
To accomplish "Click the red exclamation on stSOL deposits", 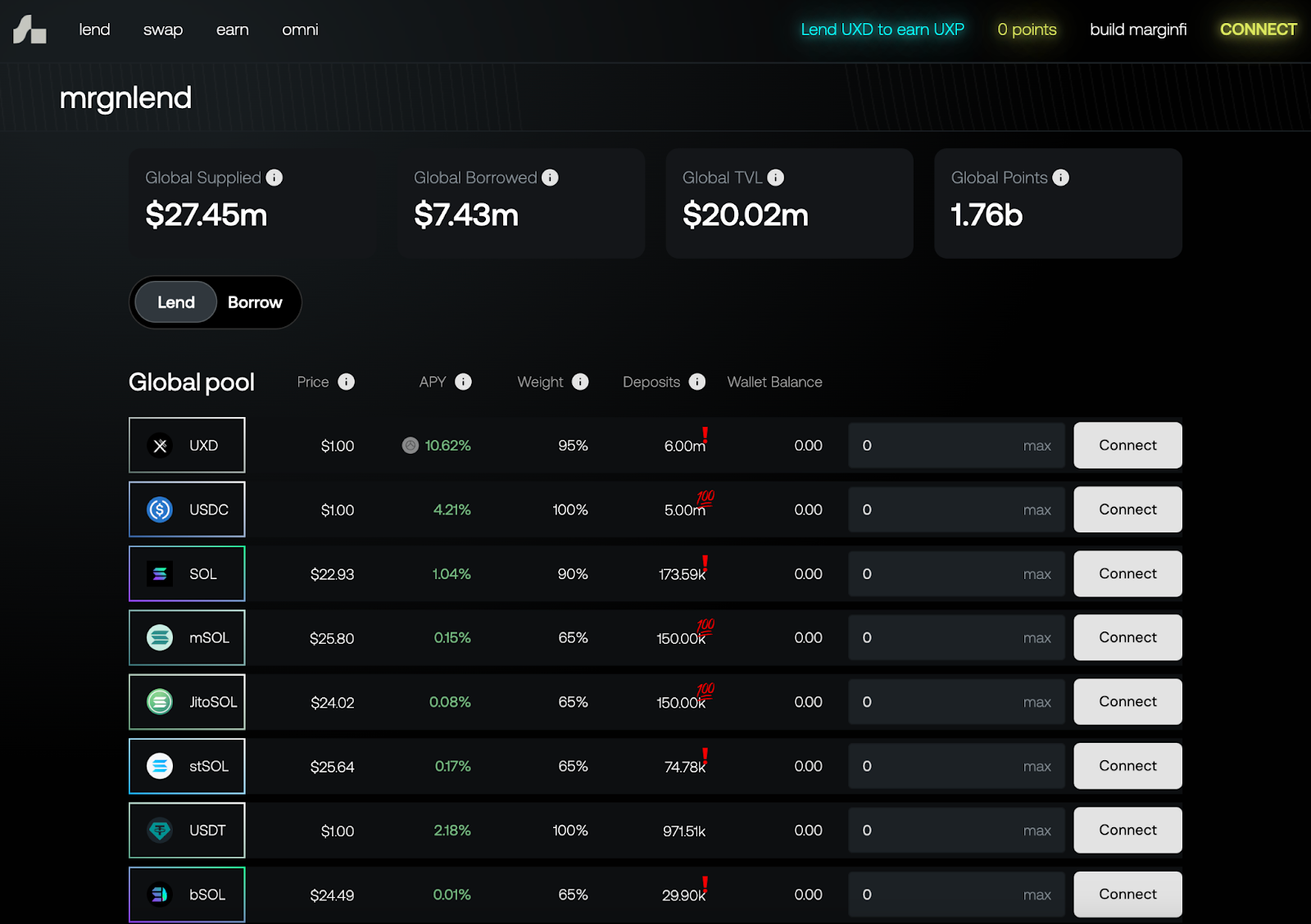I will pos(705,756).
